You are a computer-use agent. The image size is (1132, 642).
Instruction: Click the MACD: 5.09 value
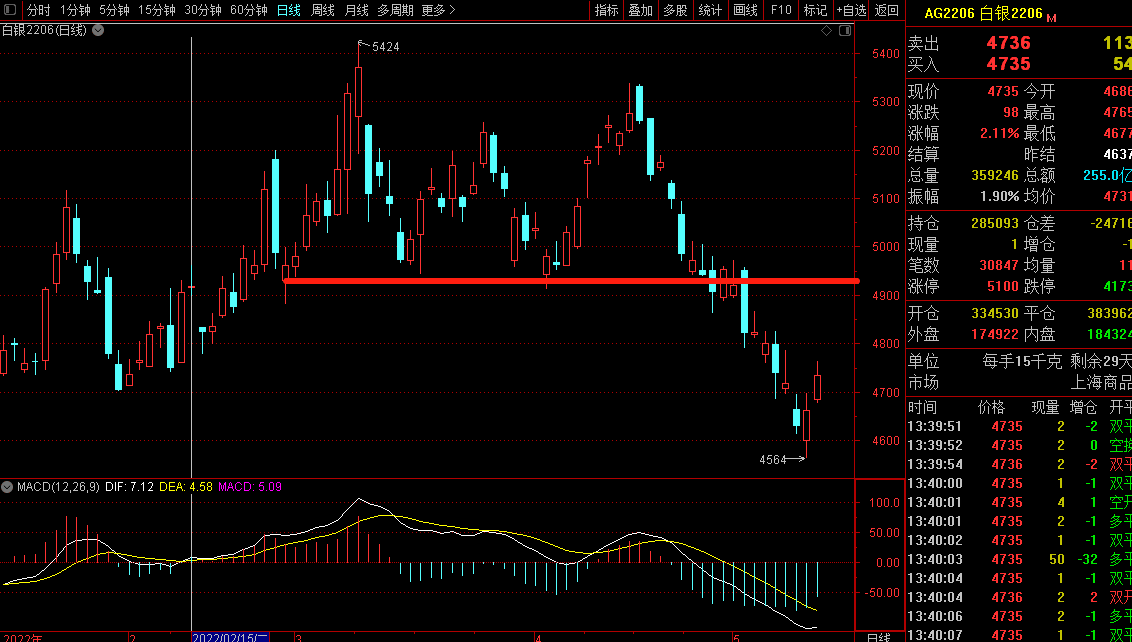tap(250, 487)
